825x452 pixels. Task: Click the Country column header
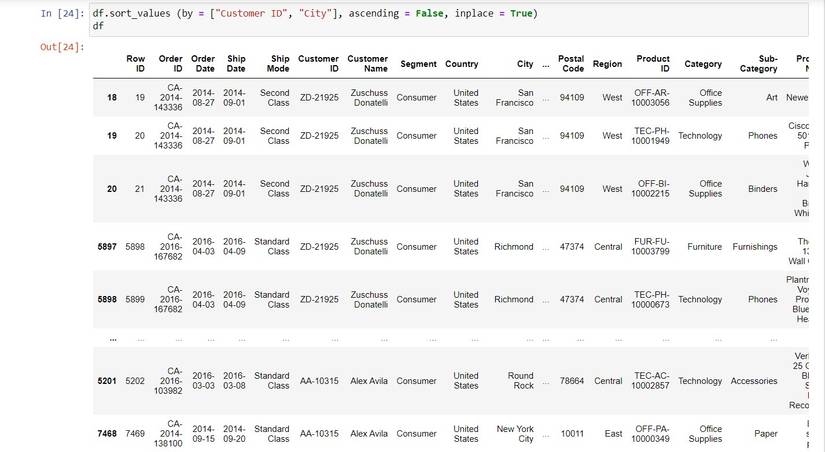(461, 64)
